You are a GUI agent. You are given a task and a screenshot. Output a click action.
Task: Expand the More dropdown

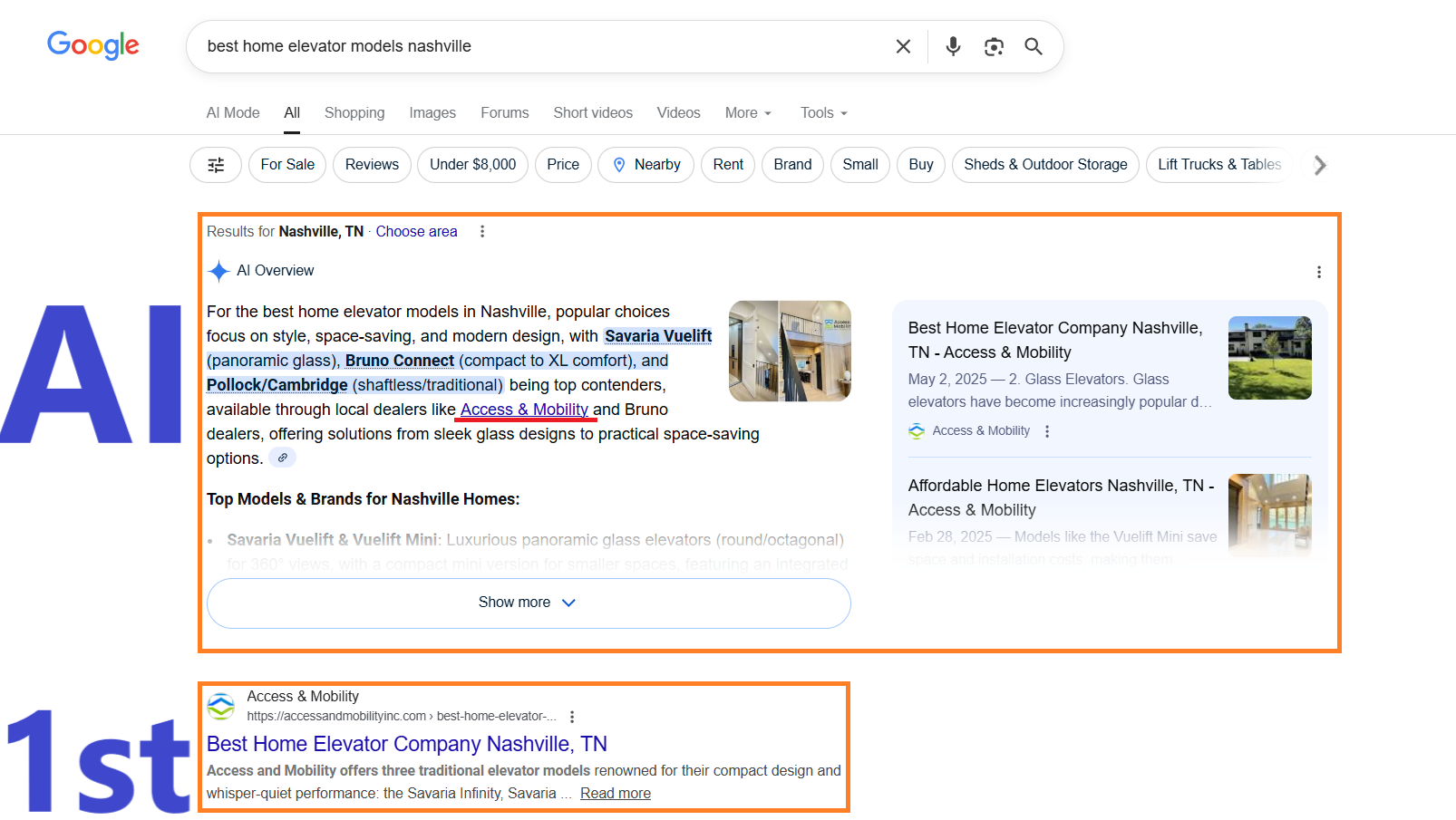[748, 113]
